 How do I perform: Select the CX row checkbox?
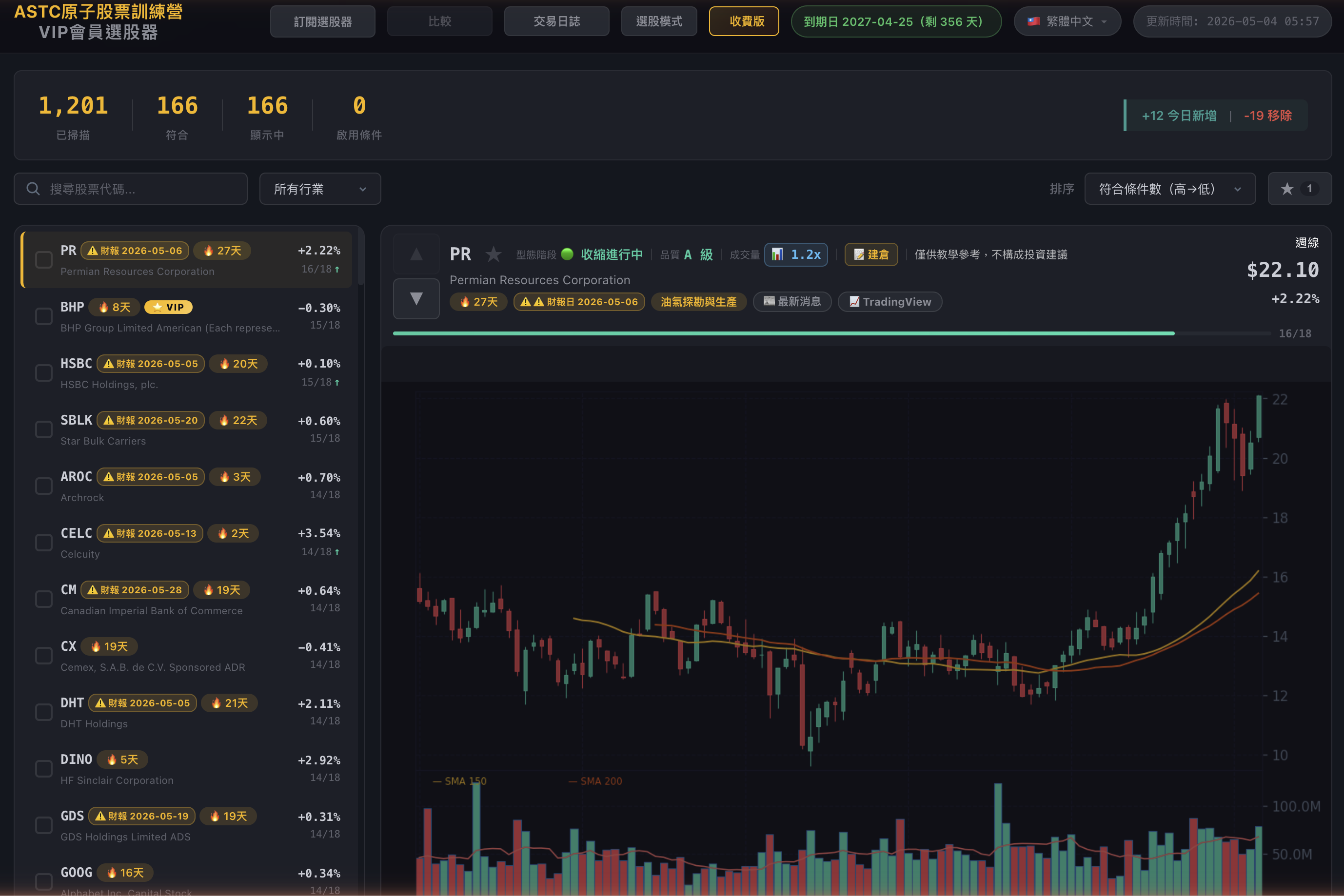click(x=44, y=656)
